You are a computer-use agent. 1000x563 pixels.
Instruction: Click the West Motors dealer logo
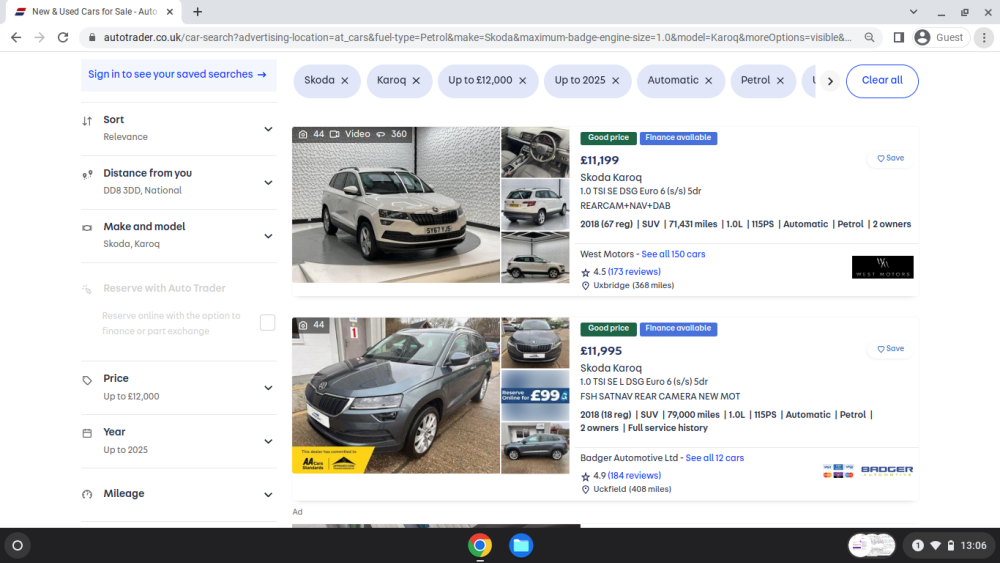[883, 267]
